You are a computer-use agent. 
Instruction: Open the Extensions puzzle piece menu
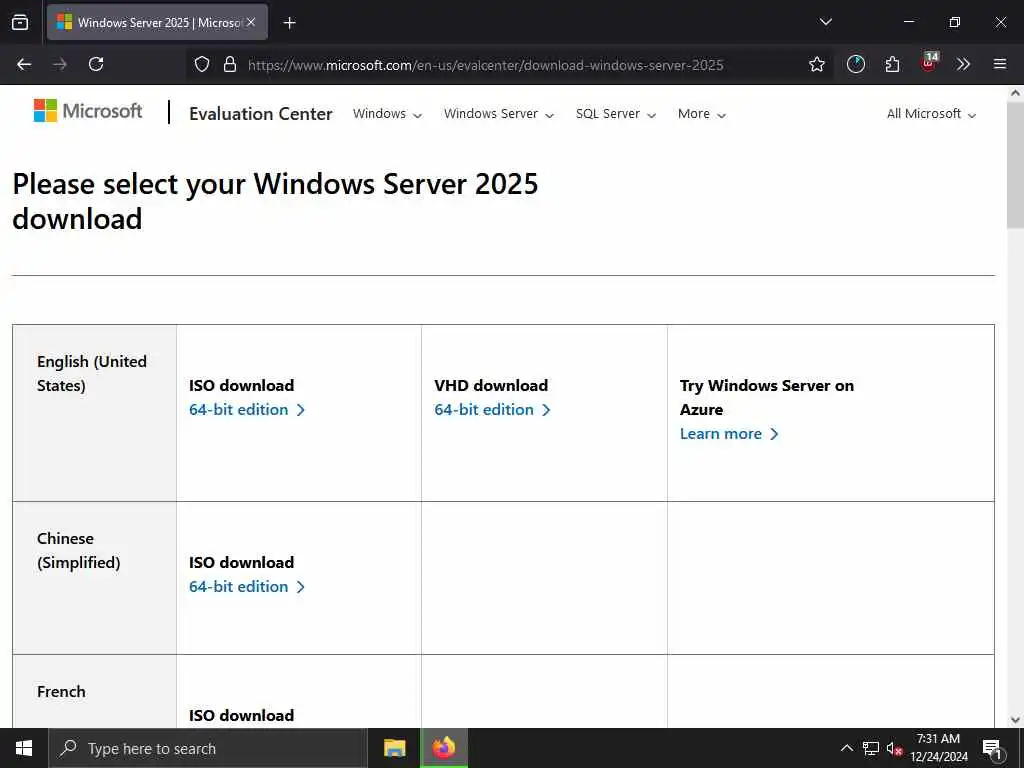[892, 64]
